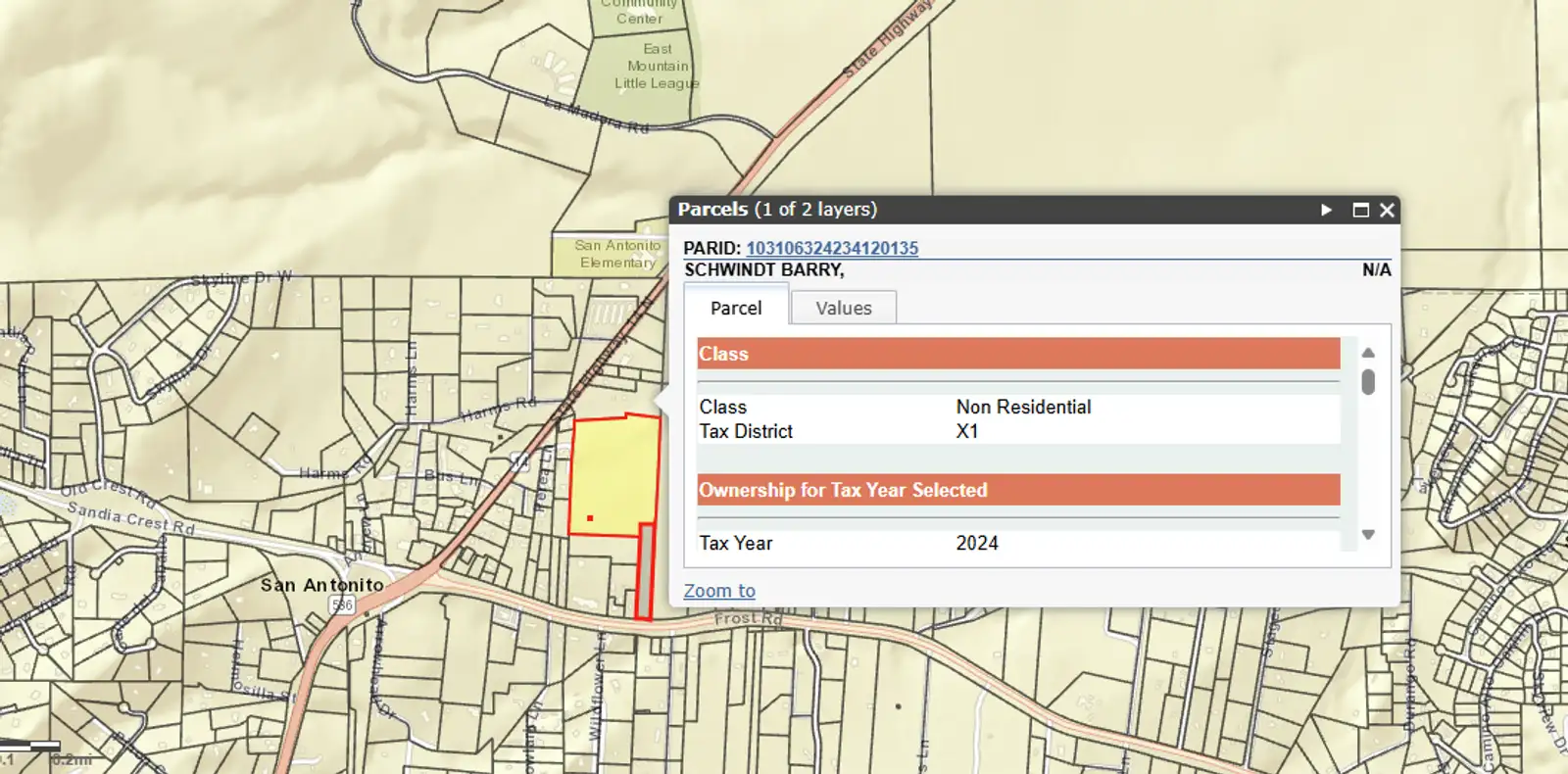
Task: Click the Tax Year 2024 value
Action: [x=977, y=543]
